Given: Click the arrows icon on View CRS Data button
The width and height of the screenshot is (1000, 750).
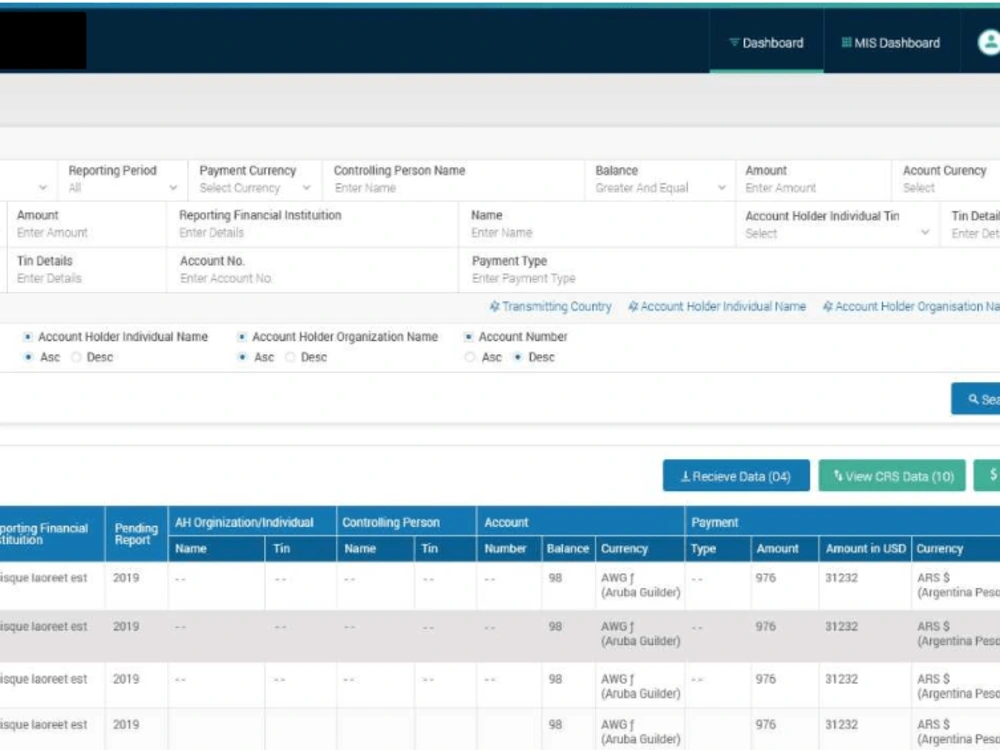Looking at the screenshot, I should coord(838,476).
